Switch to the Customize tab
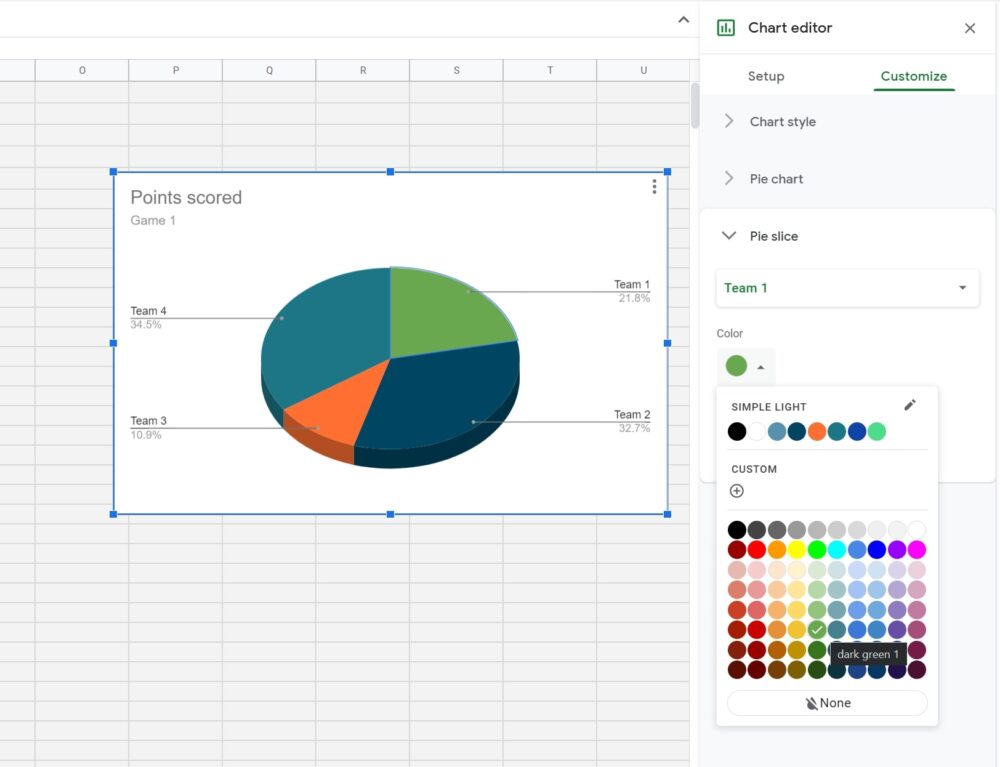Image resolution: width=1000 pixels, height=767 pixels. pyautogui.click(x=913, y=76)
